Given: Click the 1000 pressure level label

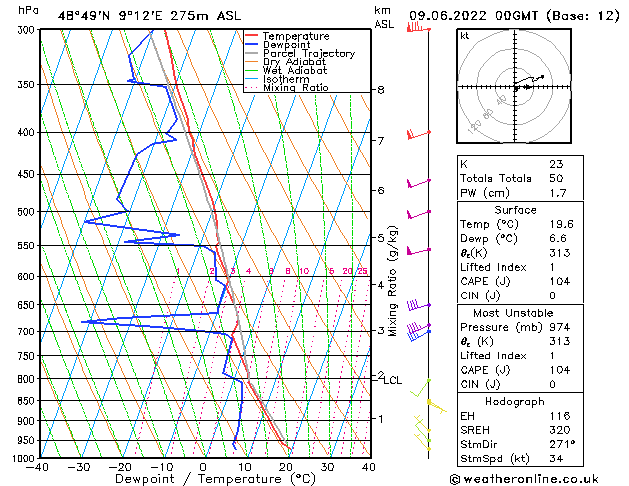Looking at the screenshot, I should click(x=26, y=458).
